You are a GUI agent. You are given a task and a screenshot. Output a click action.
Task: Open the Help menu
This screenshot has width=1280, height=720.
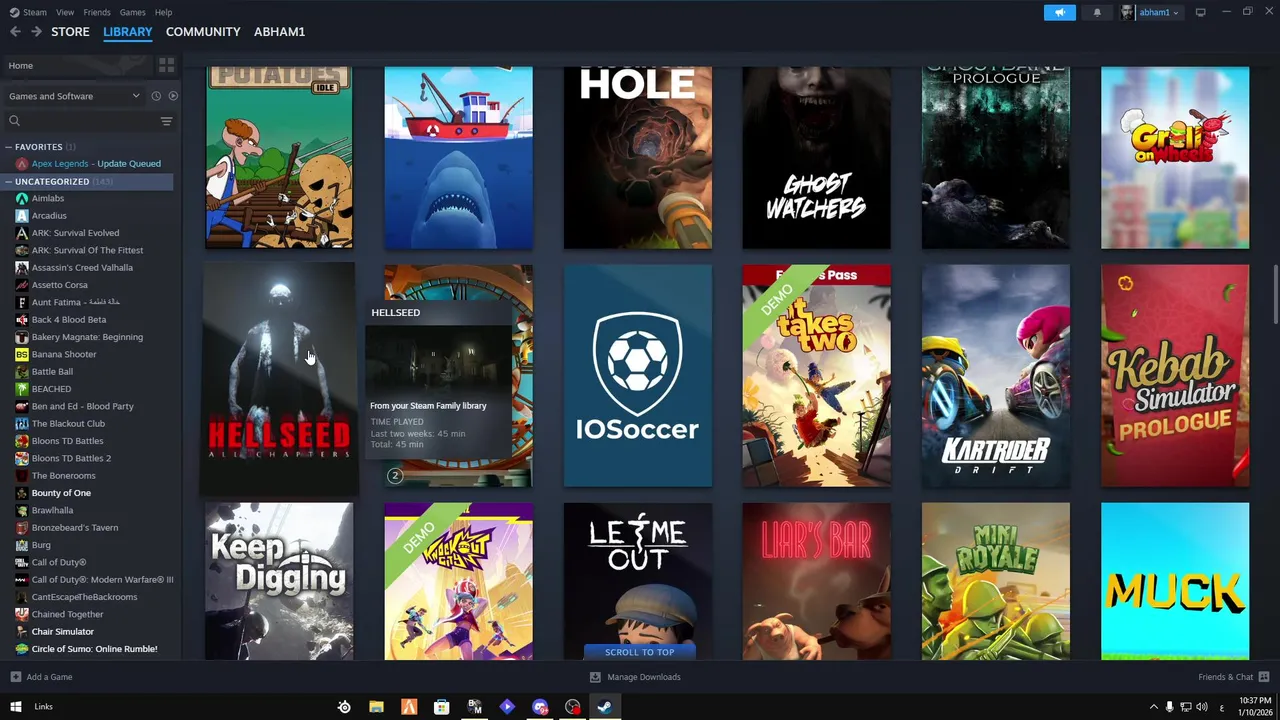click(163, 12)
